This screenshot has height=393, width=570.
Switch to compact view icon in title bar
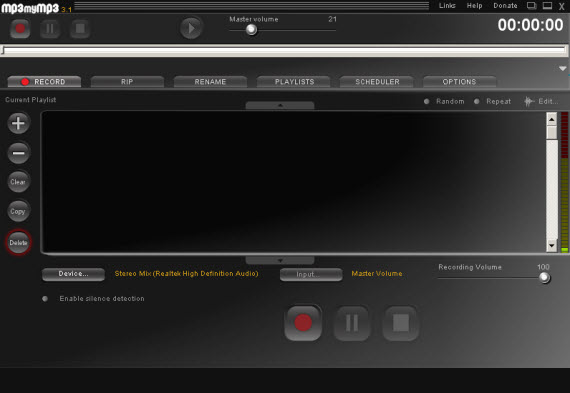point(532,5)
